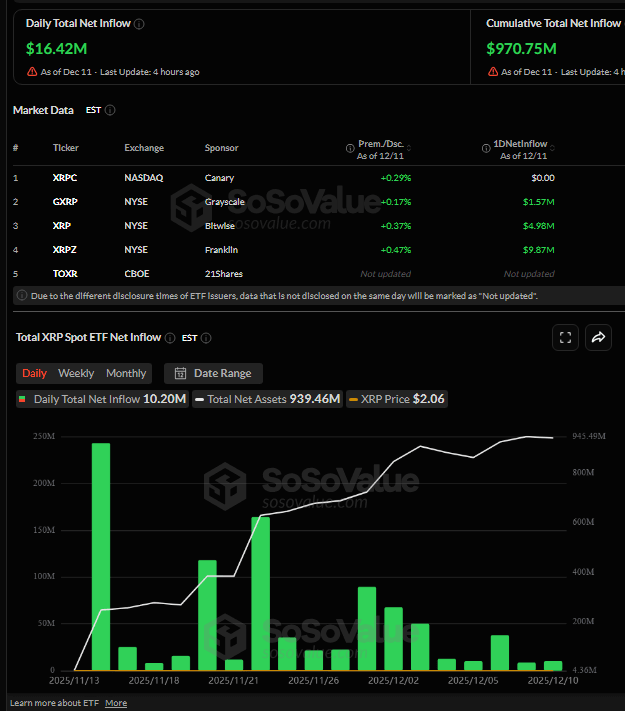Viewport: 625px width, 711px height.
Task: Sort table by Prem./Dsc. column
Action: [x=384, y=148]
